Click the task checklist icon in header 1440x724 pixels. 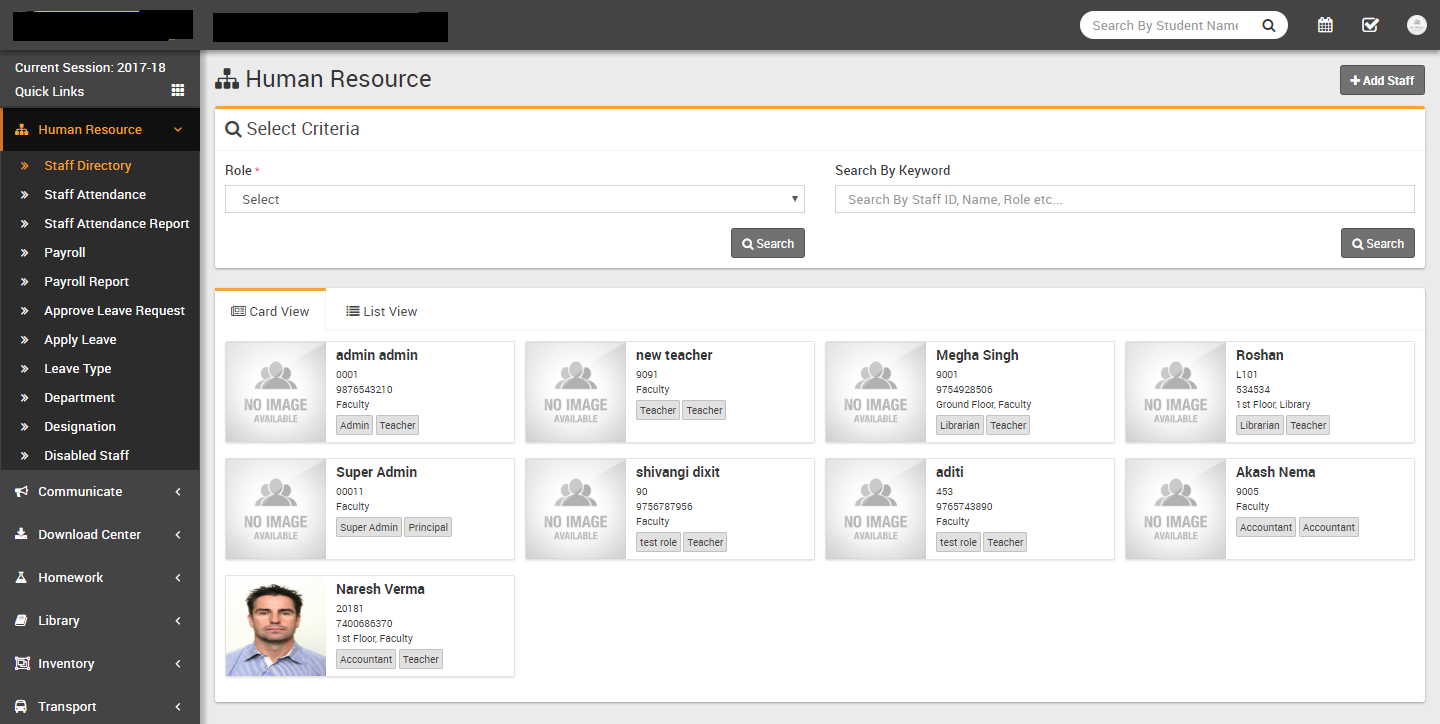1370,25
